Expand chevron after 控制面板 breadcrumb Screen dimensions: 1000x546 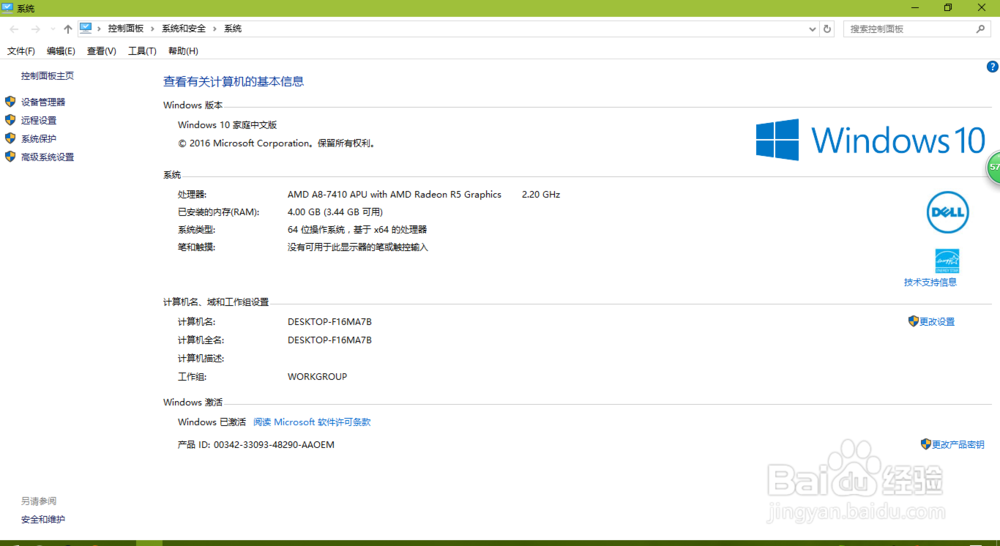152,29
